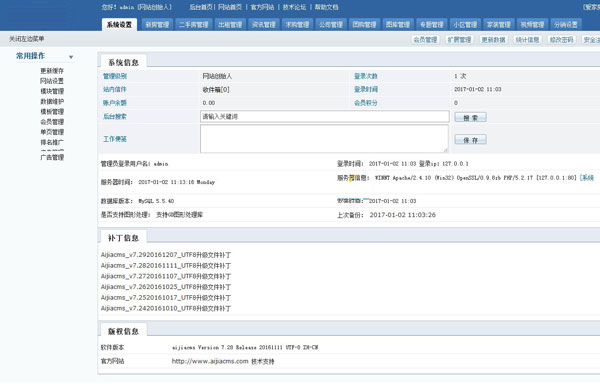Click the 管理级别 label
The width and height of the screenshot is (600, 384).
114,76
